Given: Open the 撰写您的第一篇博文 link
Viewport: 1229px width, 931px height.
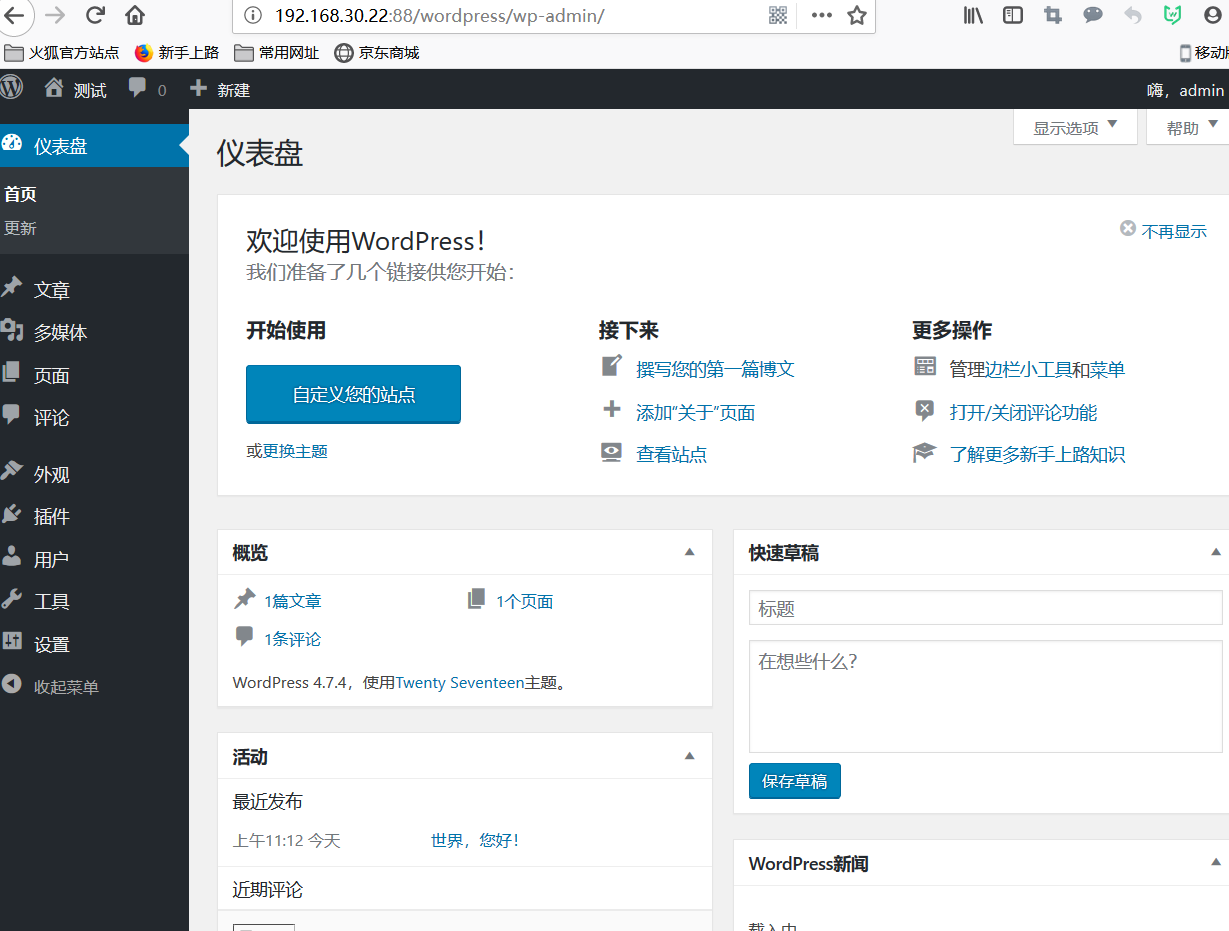Looking at the screenshot, I should [715, 369].
